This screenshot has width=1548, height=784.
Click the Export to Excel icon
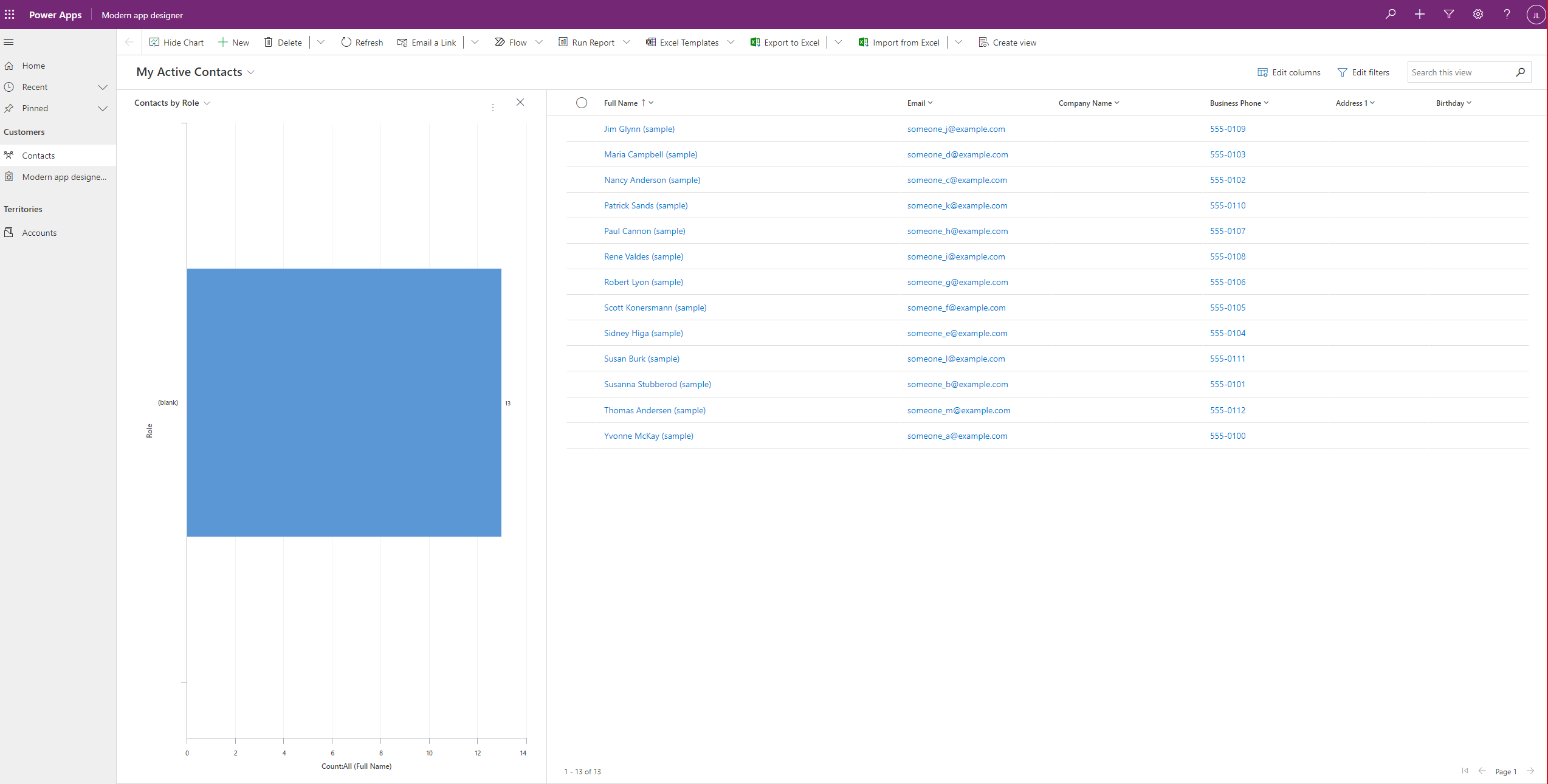754,42
